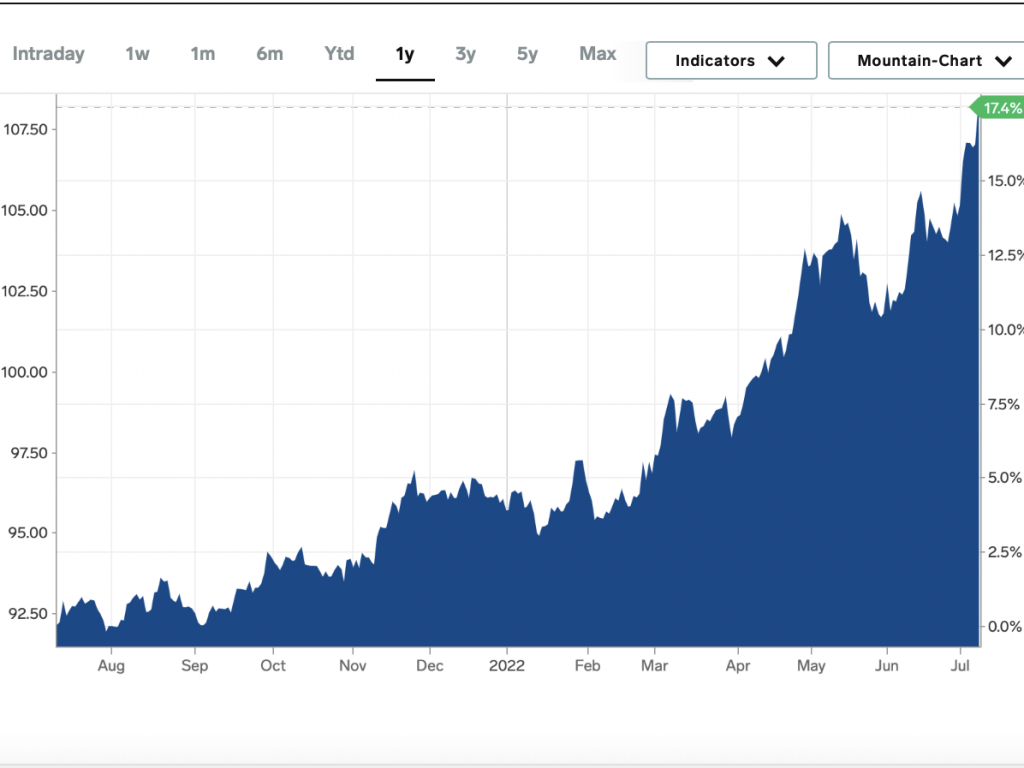Image resolution: width=1024 pixels, height=768 pixels.
Task: Click the Nov date axis label
Action: [x=353, y=665]
